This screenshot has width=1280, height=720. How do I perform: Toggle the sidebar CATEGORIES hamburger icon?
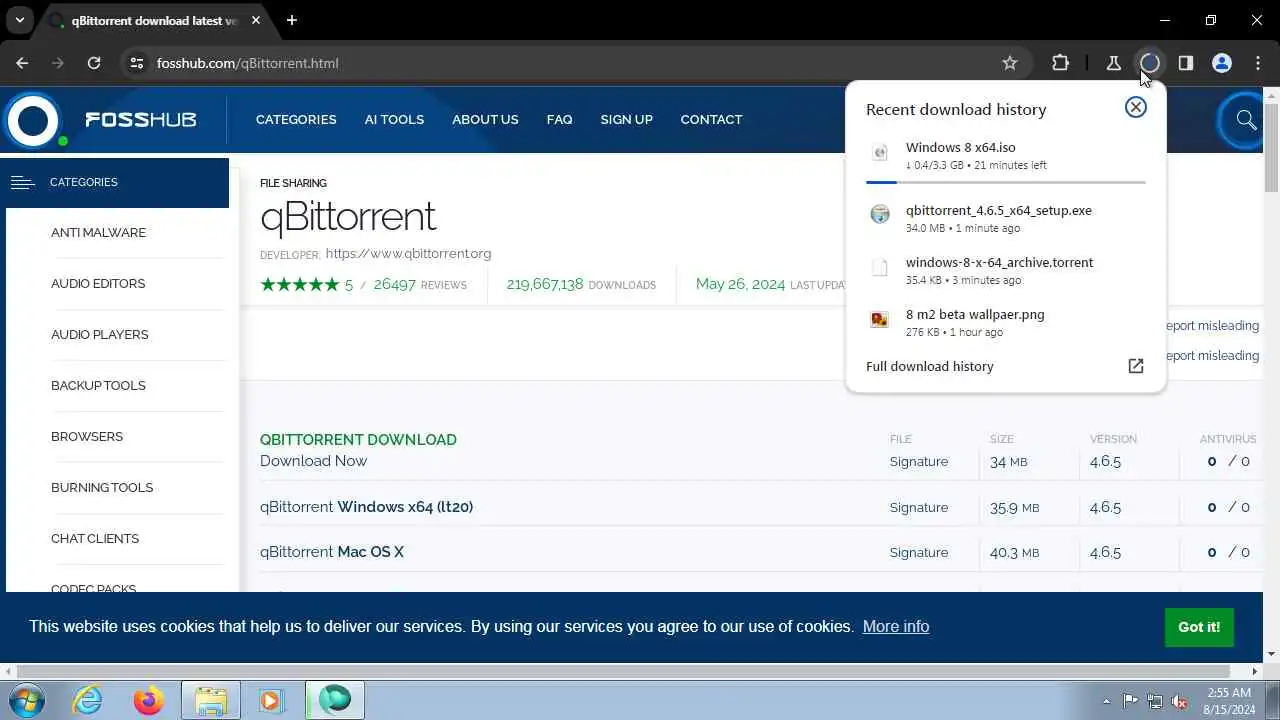[22, 182]
